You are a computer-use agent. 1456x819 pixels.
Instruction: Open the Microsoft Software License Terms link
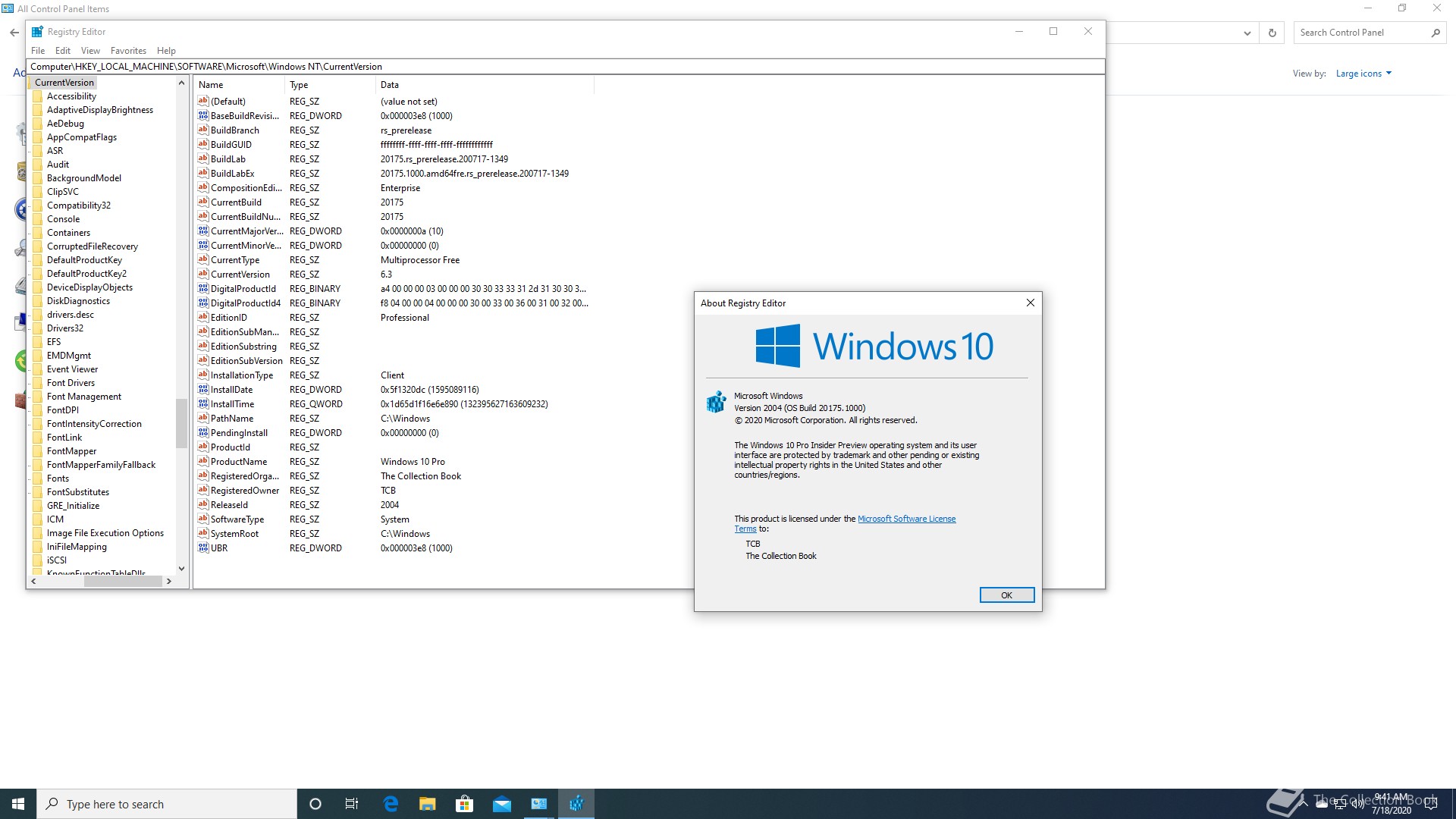pyautogui.click(x=906, y=519)
